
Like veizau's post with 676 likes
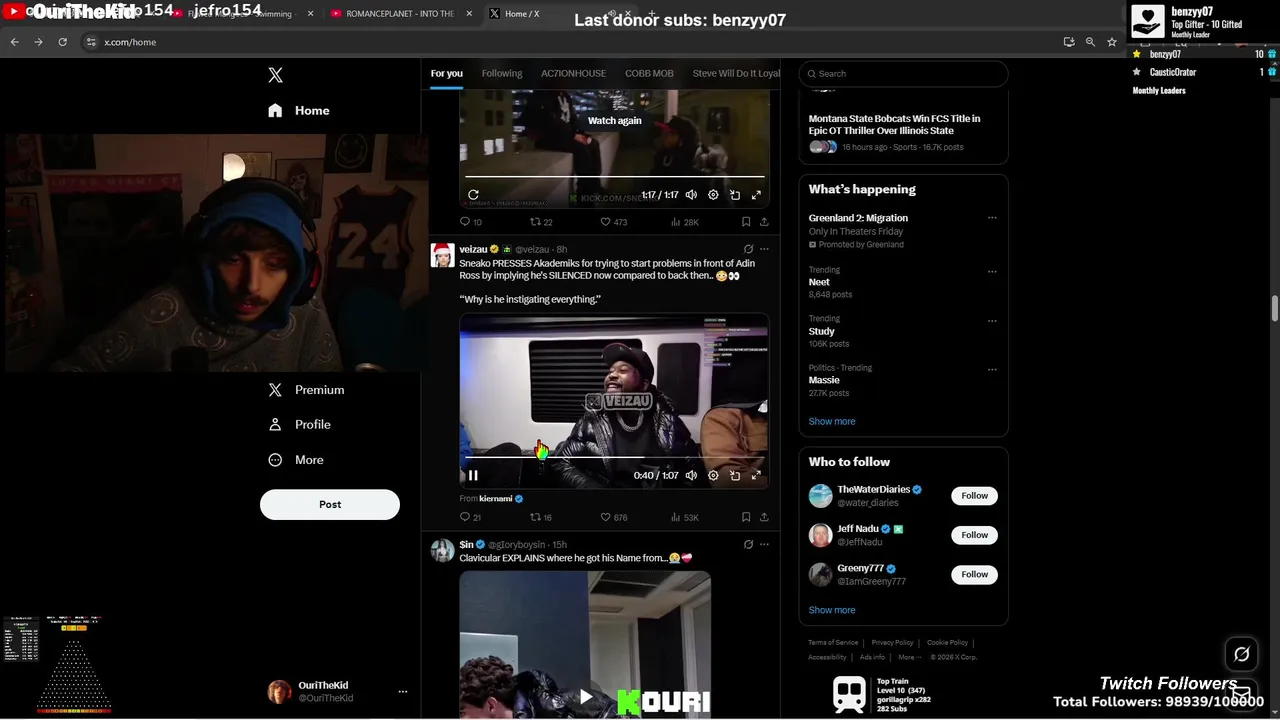(x=613, y=517)
